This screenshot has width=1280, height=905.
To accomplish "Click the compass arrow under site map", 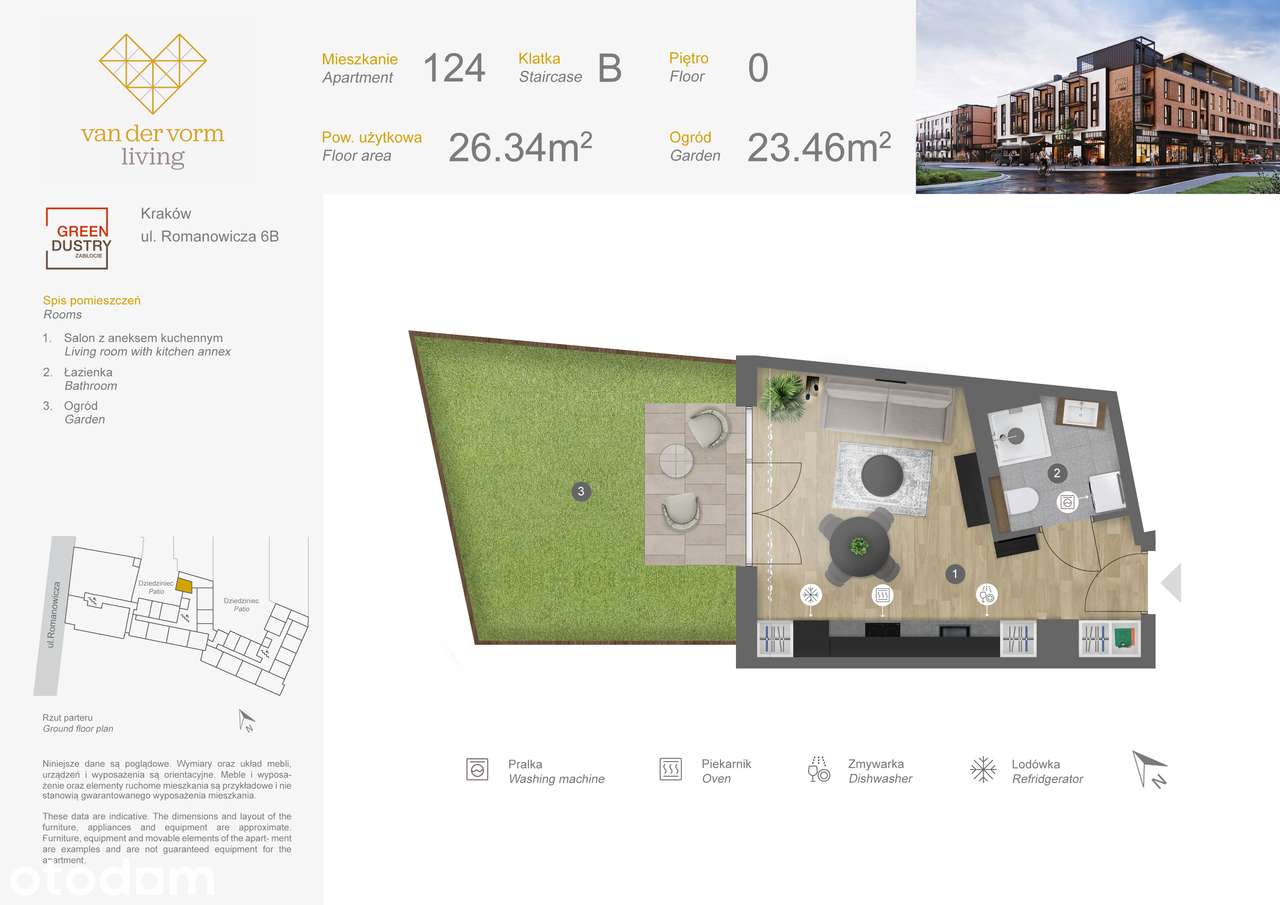I will [247, 719].
